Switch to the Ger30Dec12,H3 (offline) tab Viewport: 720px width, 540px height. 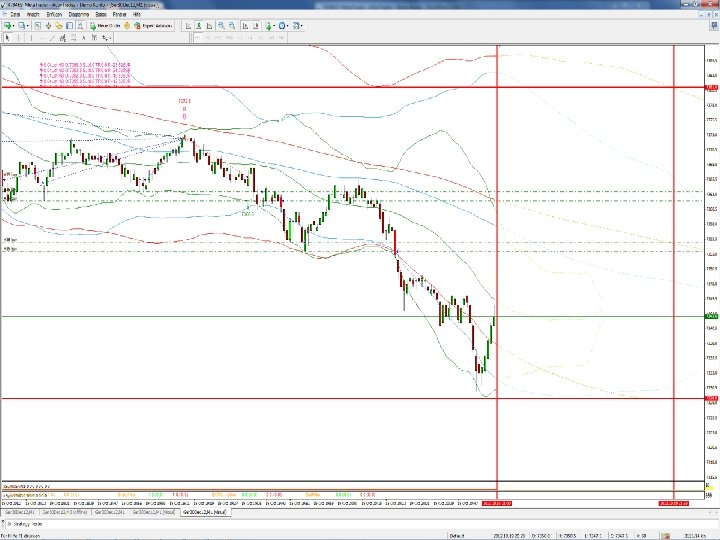tap(65, 512)
